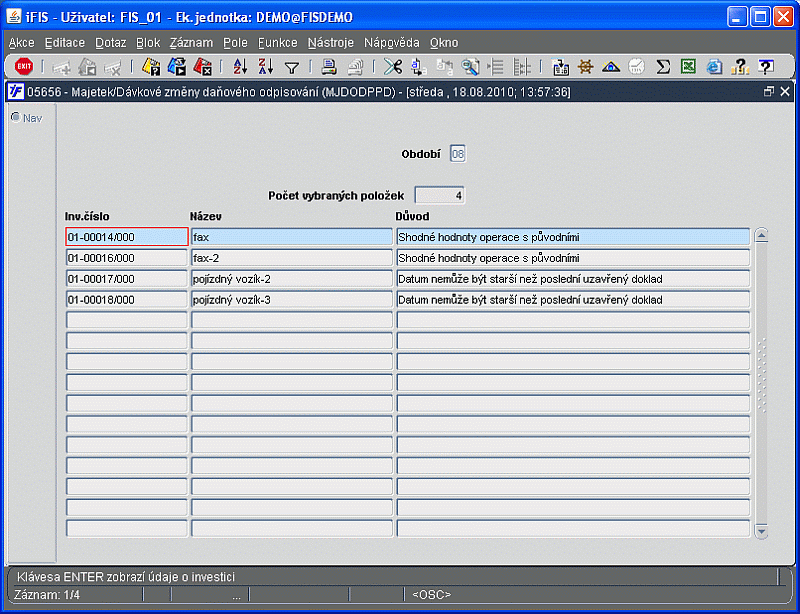Click the 'Záznam: 1/4' status bar entry
Screen dimensions: 800x614
[47, 595]
